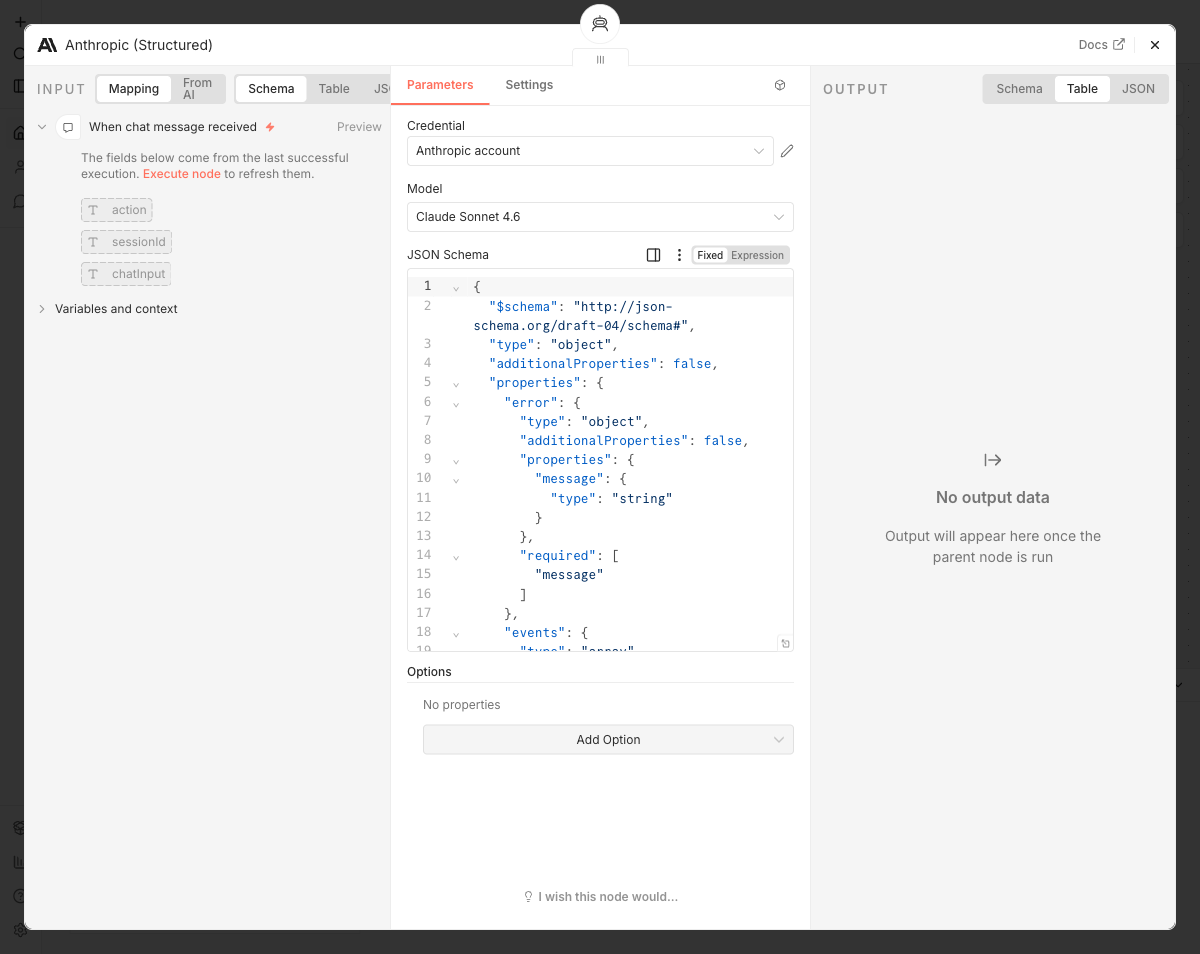Image resolution: width=1200 pixels, height=954 pixels.
Task: Select the action field pill
Action: point(117,210)
